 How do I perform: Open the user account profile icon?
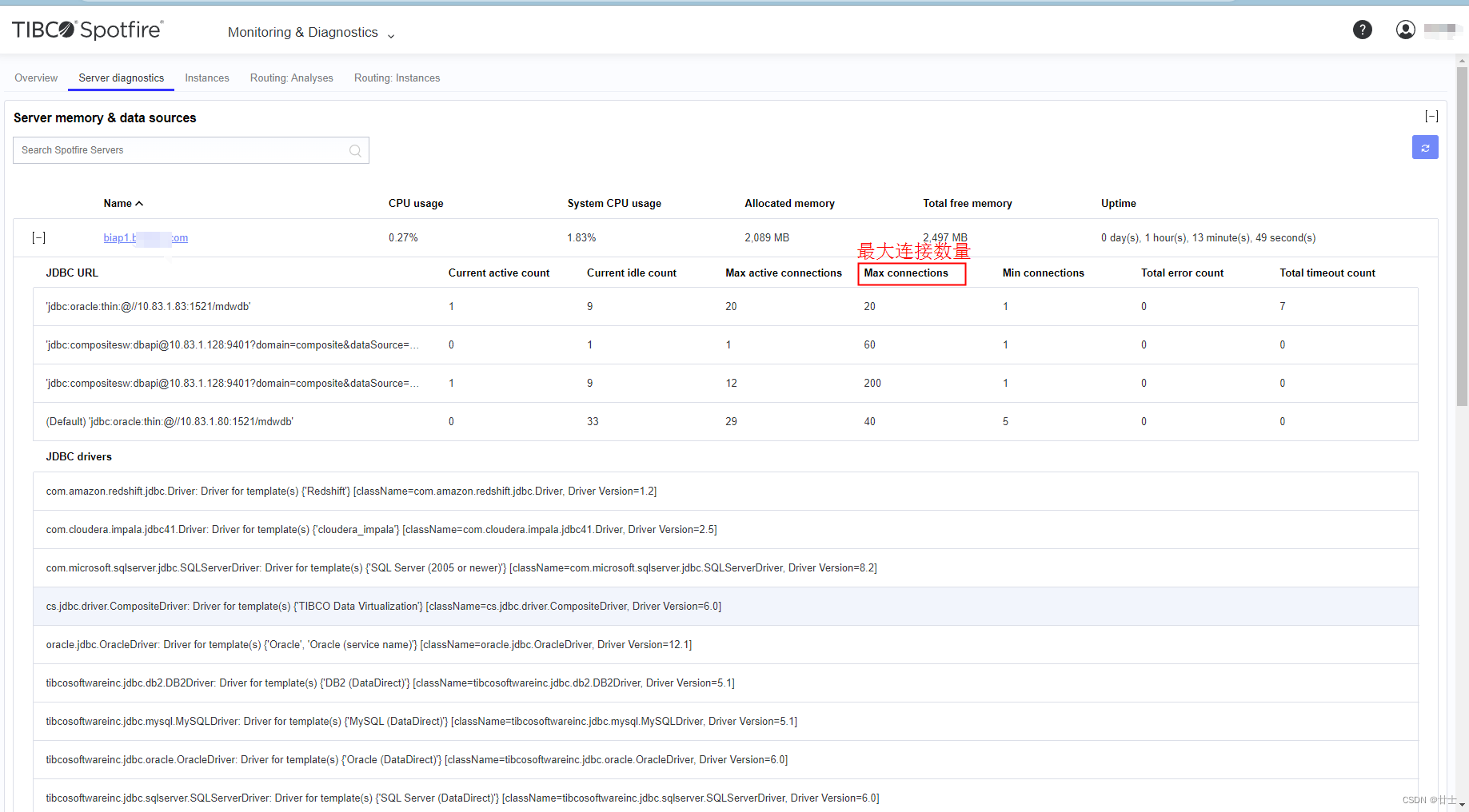point(1405,30)
